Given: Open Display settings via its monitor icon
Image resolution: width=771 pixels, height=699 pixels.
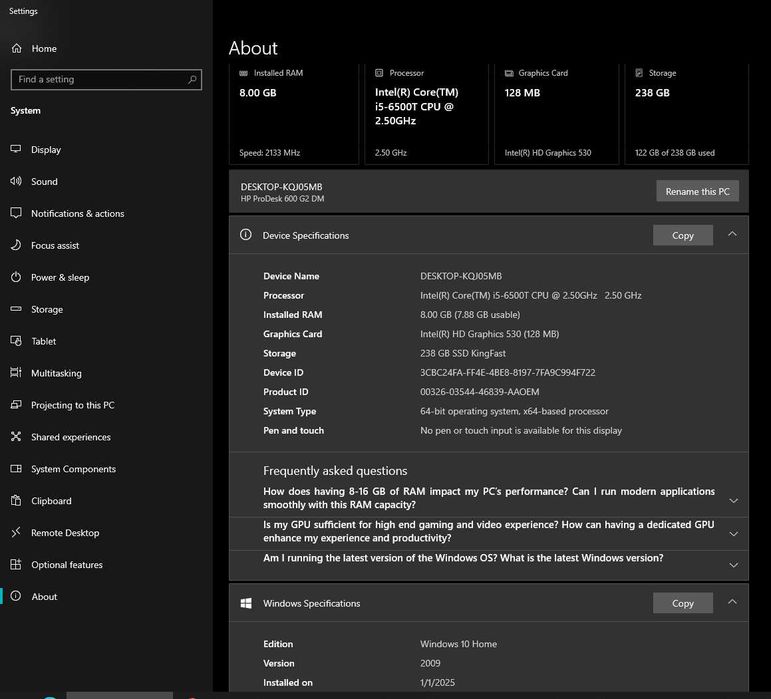Looking at the screenshot, I should [x=16, y=149].
